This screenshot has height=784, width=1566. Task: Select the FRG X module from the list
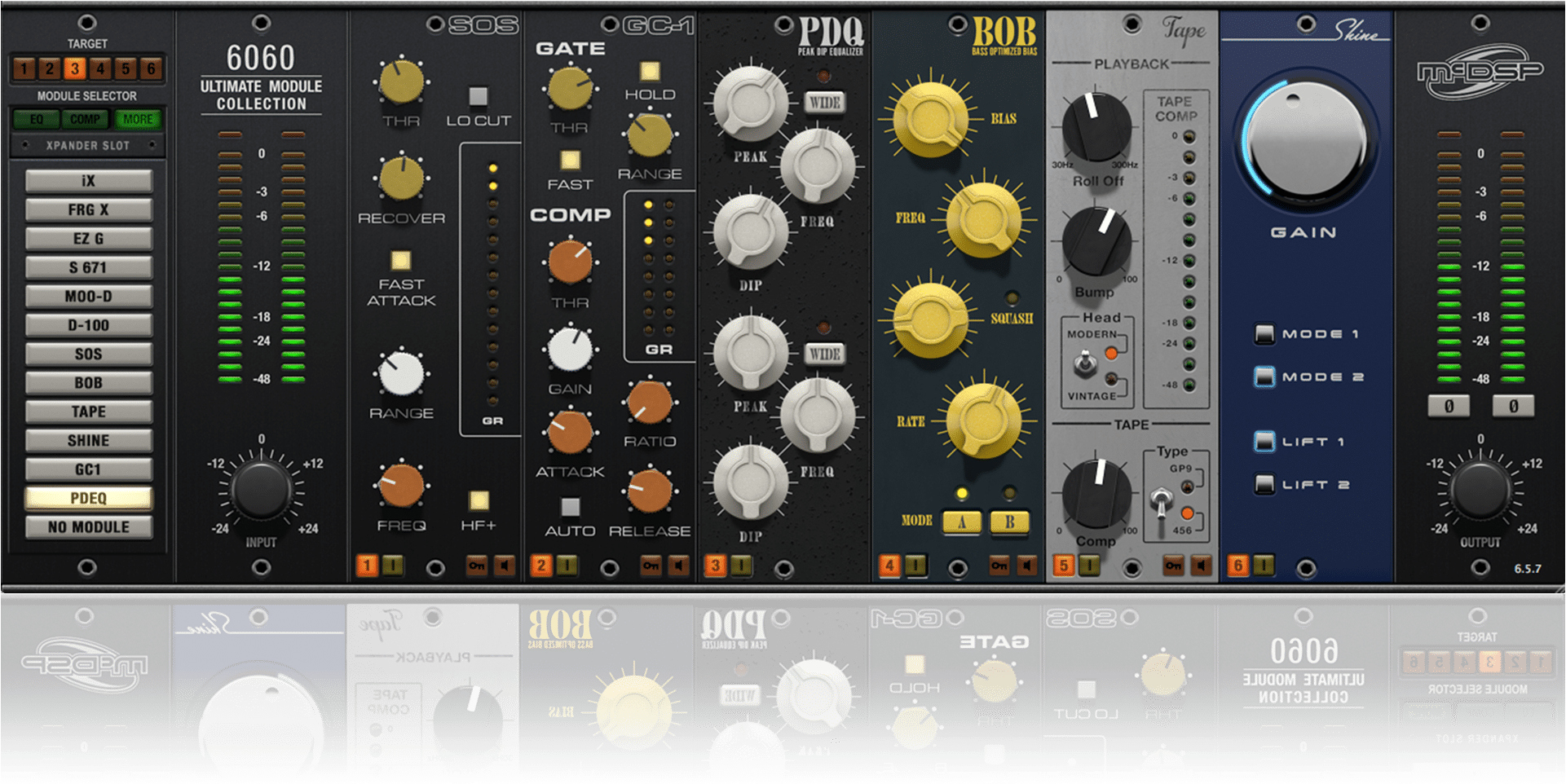pos(88,209)
